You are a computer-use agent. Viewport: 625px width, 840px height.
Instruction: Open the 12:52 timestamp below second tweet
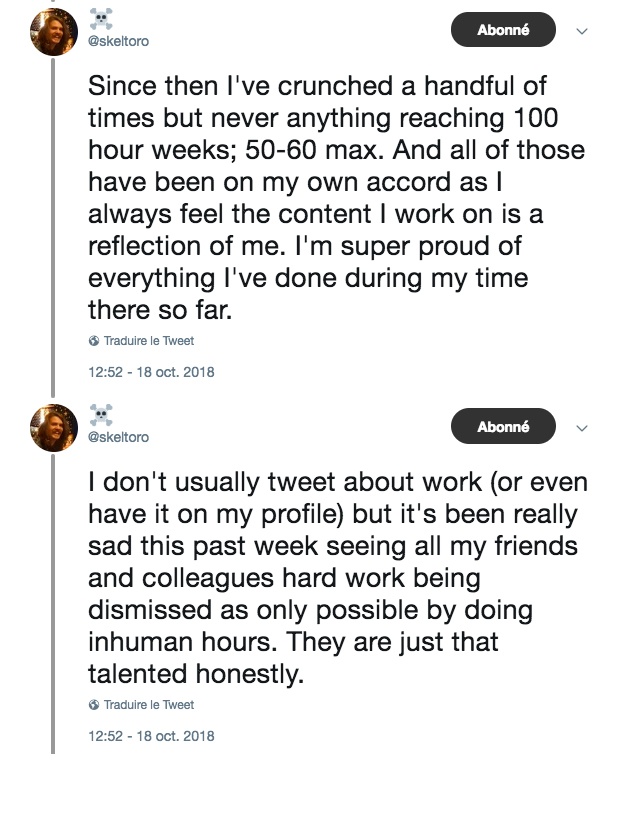tap(151, 736)
